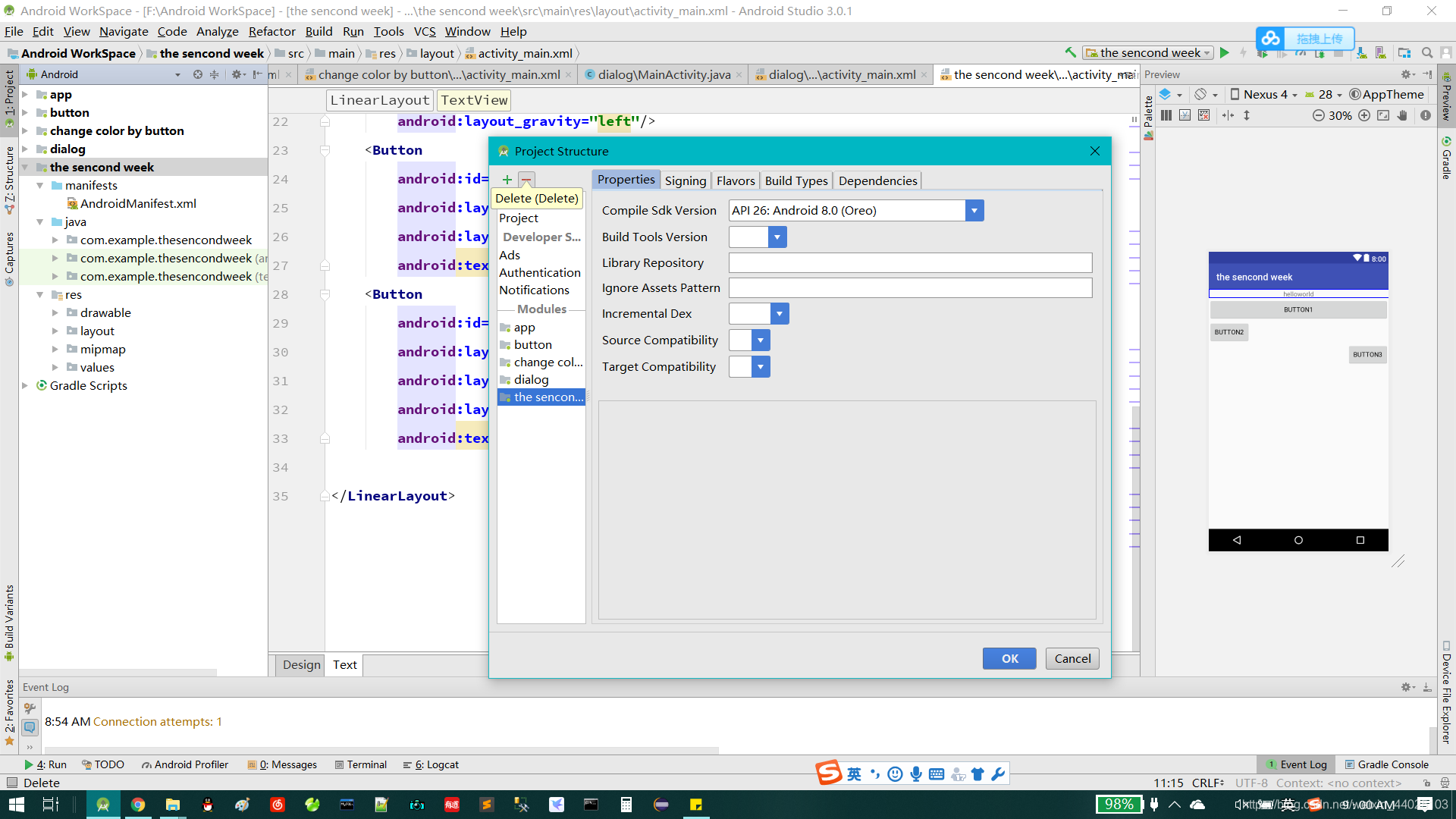Select the dialog module in Modules list
This screenshot has height=819, width=1456.
(x=531, y=379)
